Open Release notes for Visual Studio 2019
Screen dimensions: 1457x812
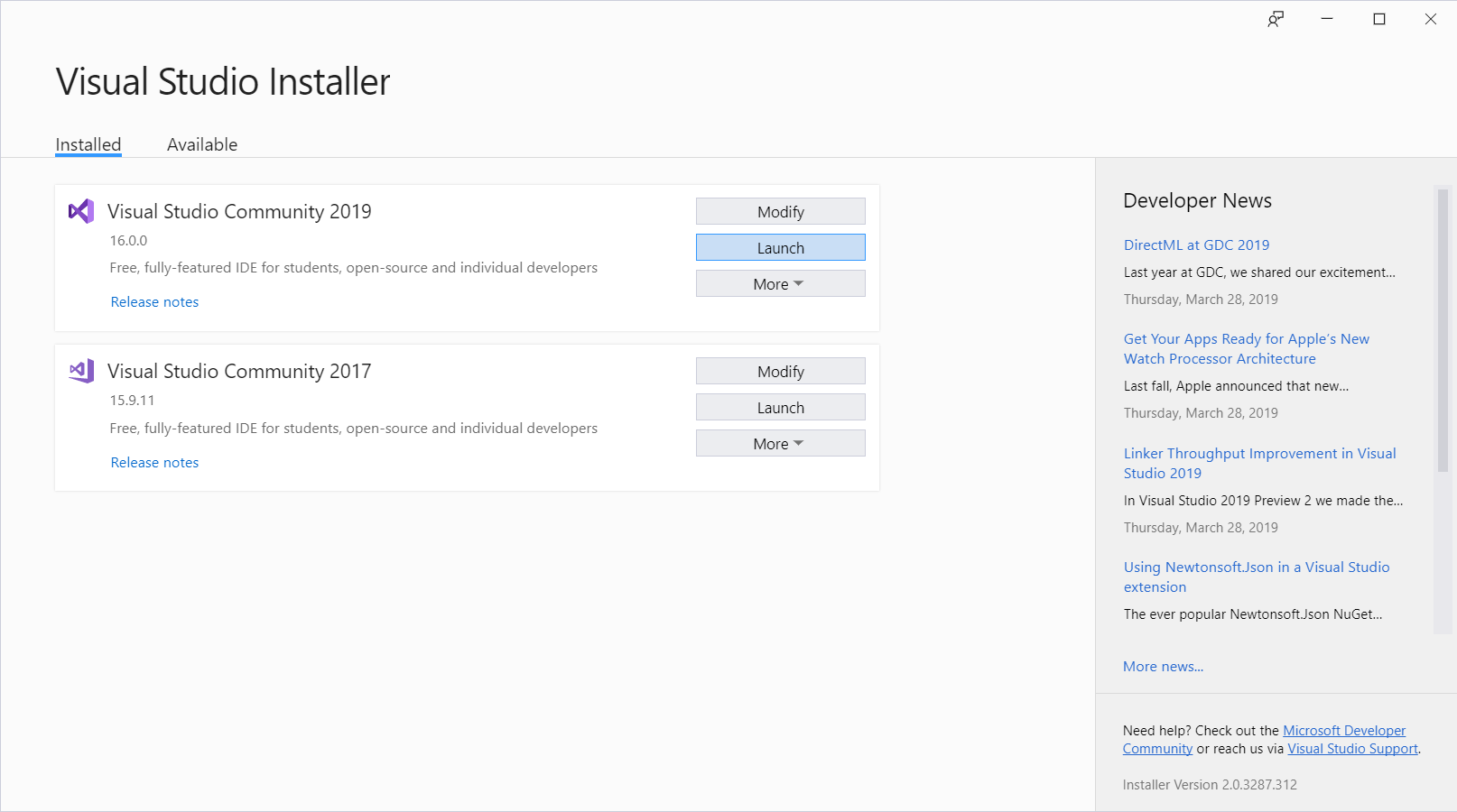pos(154,302)
